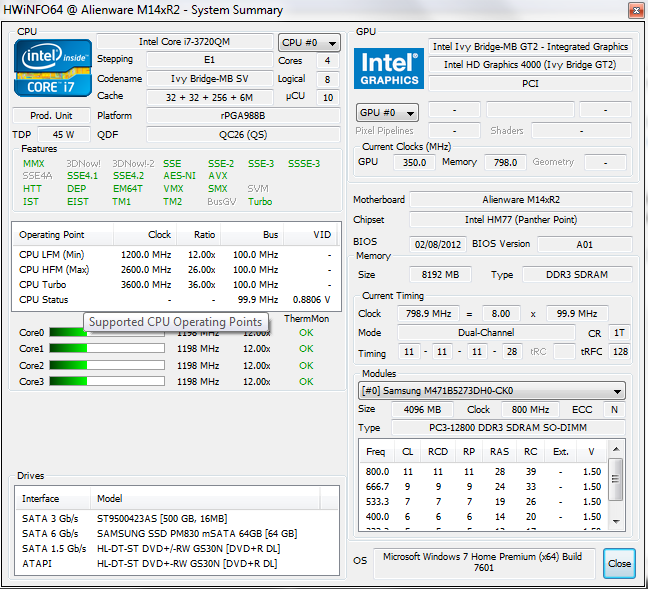Click the Intel HD Graphics 4000 field
The width and height of the screenshot is (648, 589).
click(530, 65)
